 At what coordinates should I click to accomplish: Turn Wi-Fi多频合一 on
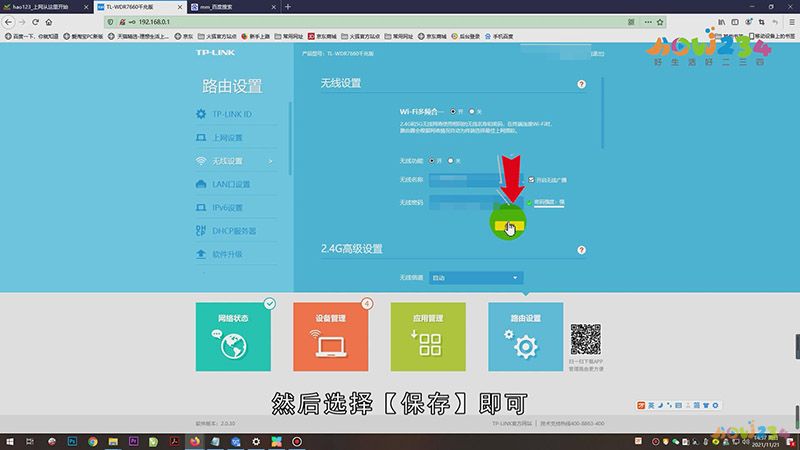[x=453, y=111]
